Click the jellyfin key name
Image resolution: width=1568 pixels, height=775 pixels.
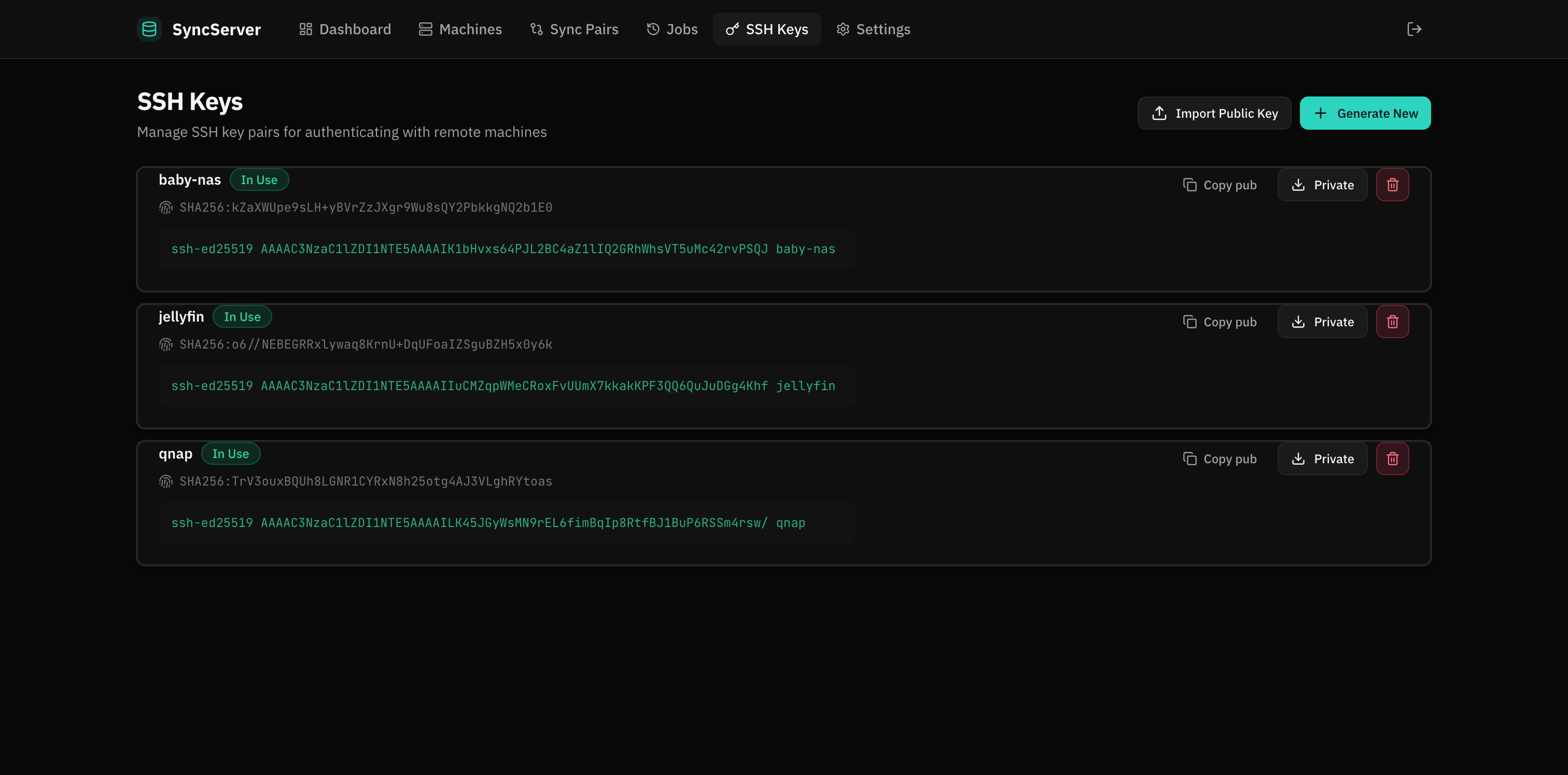tap(181, 317)
